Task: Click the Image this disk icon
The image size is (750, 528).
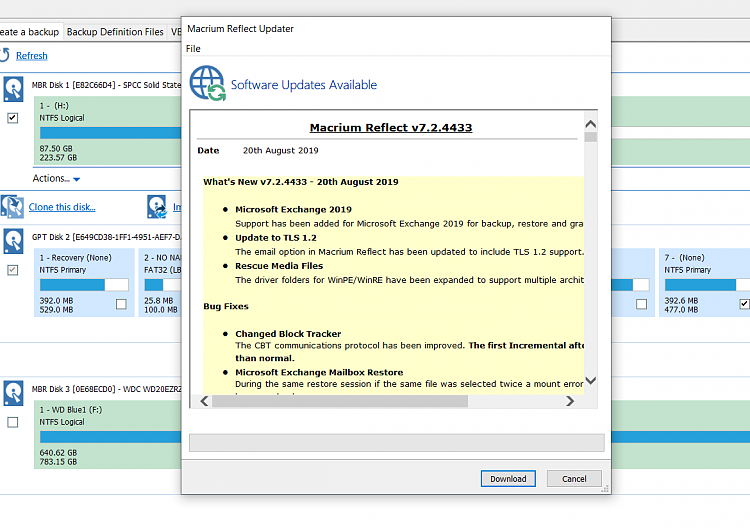Action: pos(156,207)
